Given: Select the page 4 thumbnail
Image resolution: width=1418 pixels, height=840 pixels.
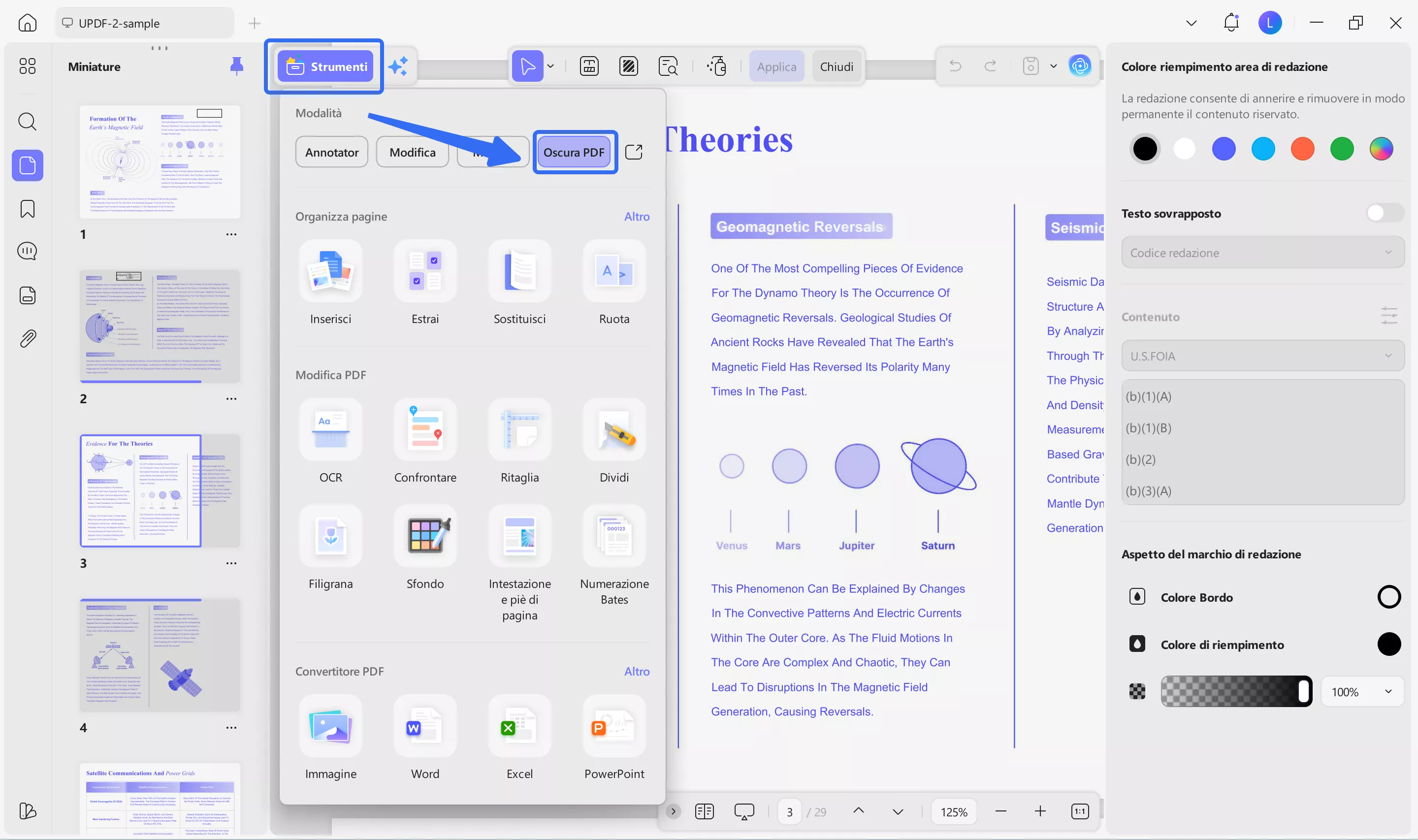Looking at the screenshot, I should 160,654.
